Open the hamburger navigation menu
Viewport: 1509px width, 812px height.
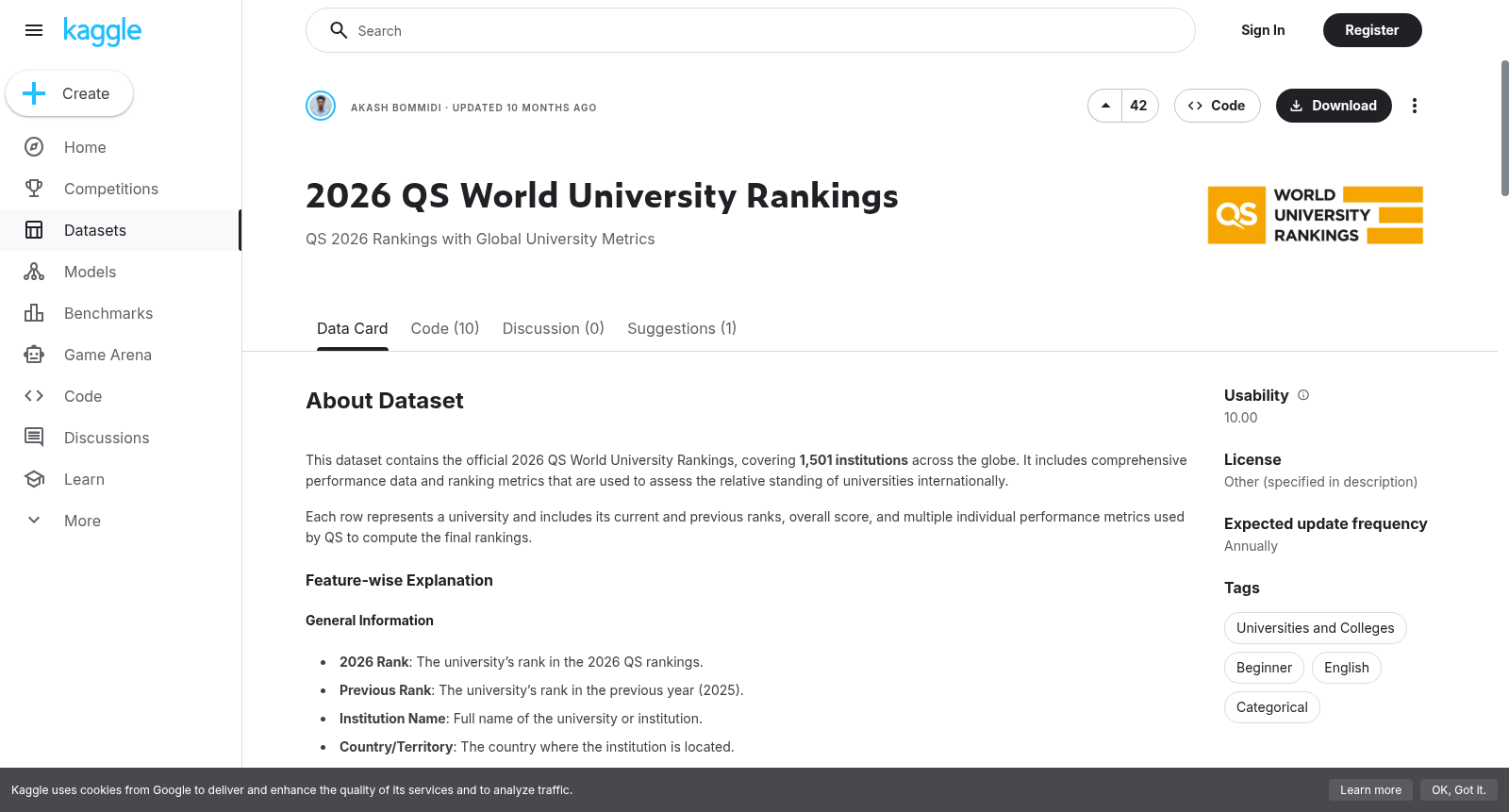(x=34, y=30)
